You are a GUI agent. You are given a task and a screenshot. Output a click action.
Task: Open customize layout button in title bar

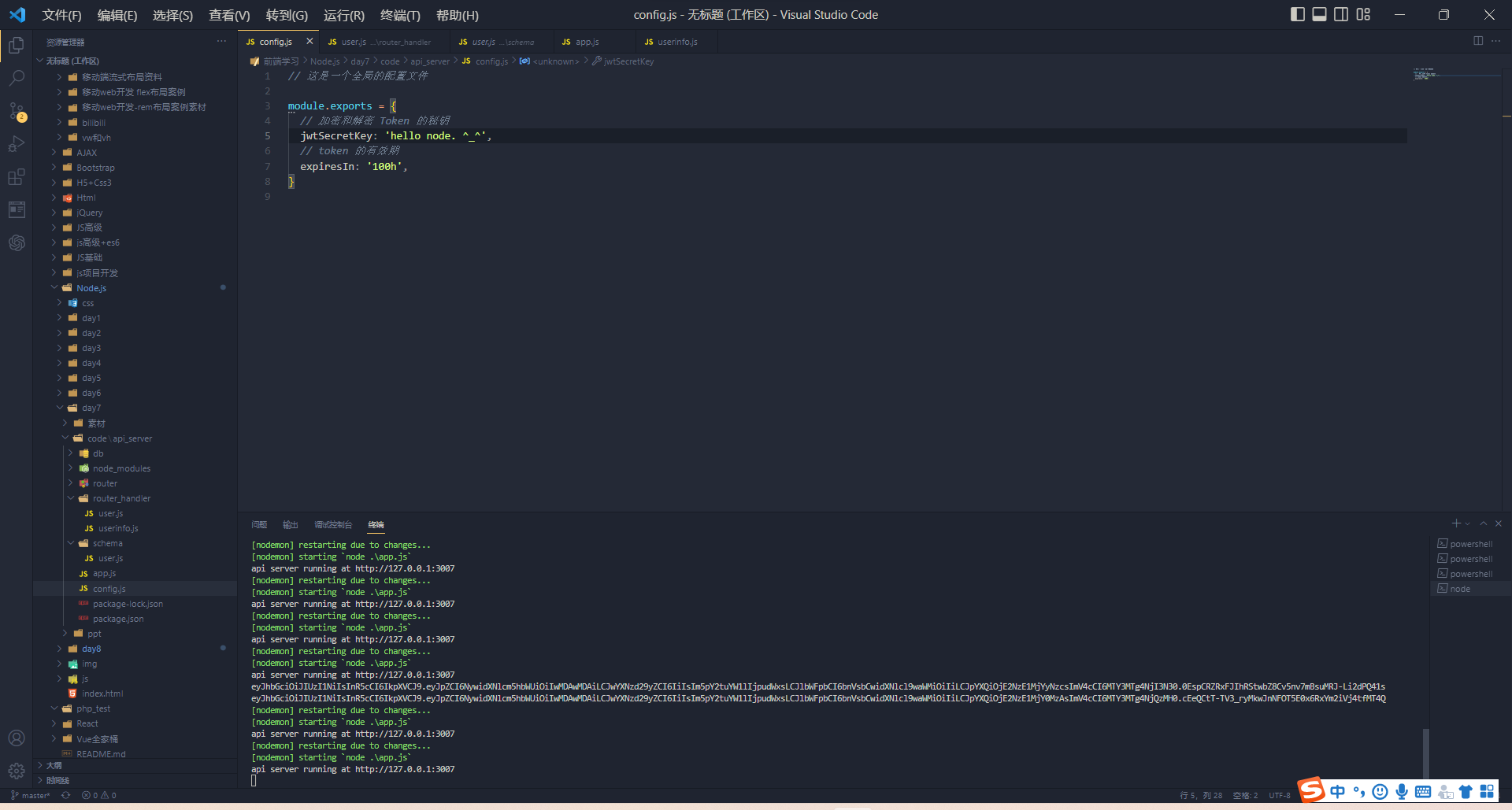pos(1363,14)
